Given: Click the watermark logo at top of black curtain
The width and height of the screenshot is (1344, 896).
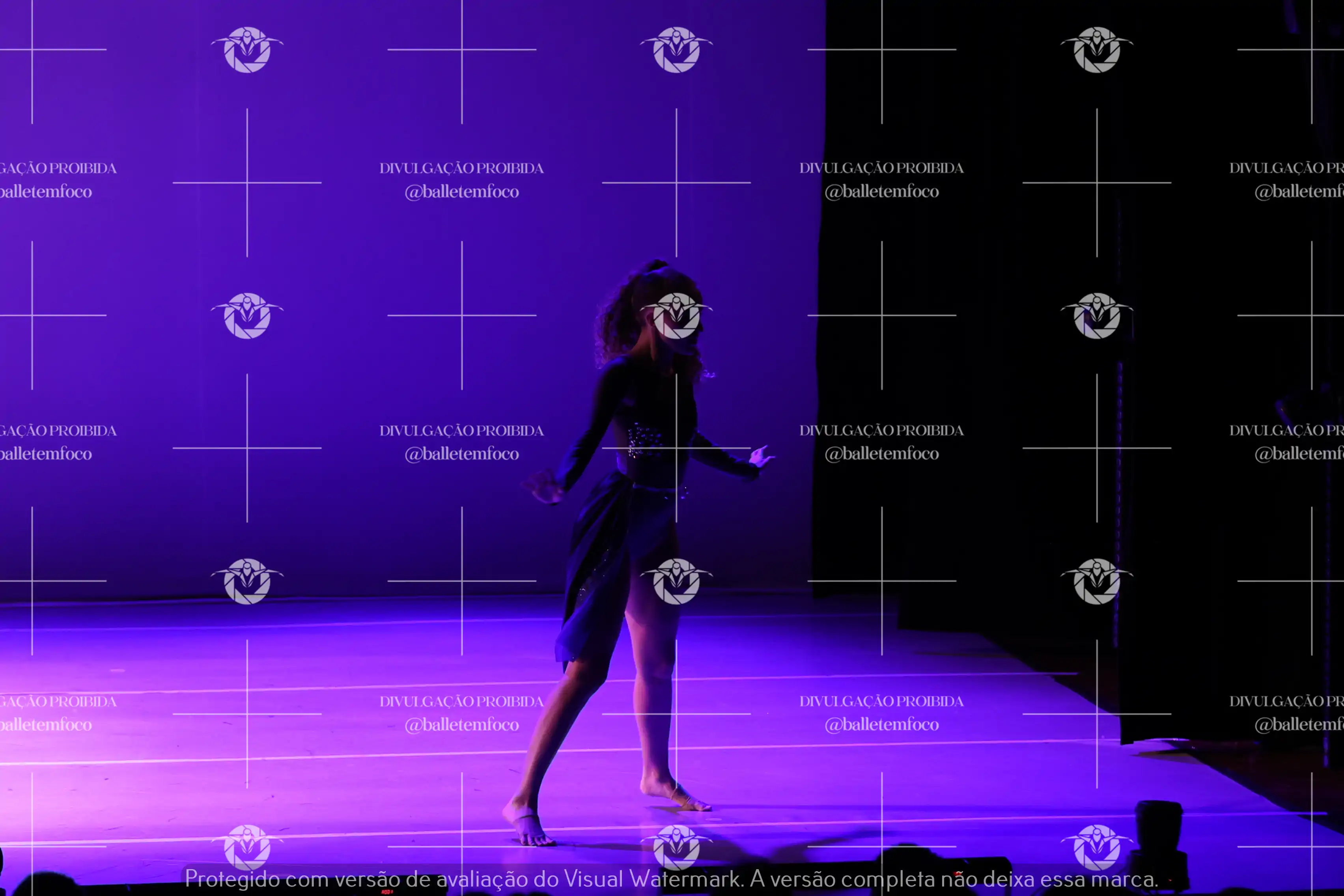Looking at the screenshot, I should [x=1097, y=50].
